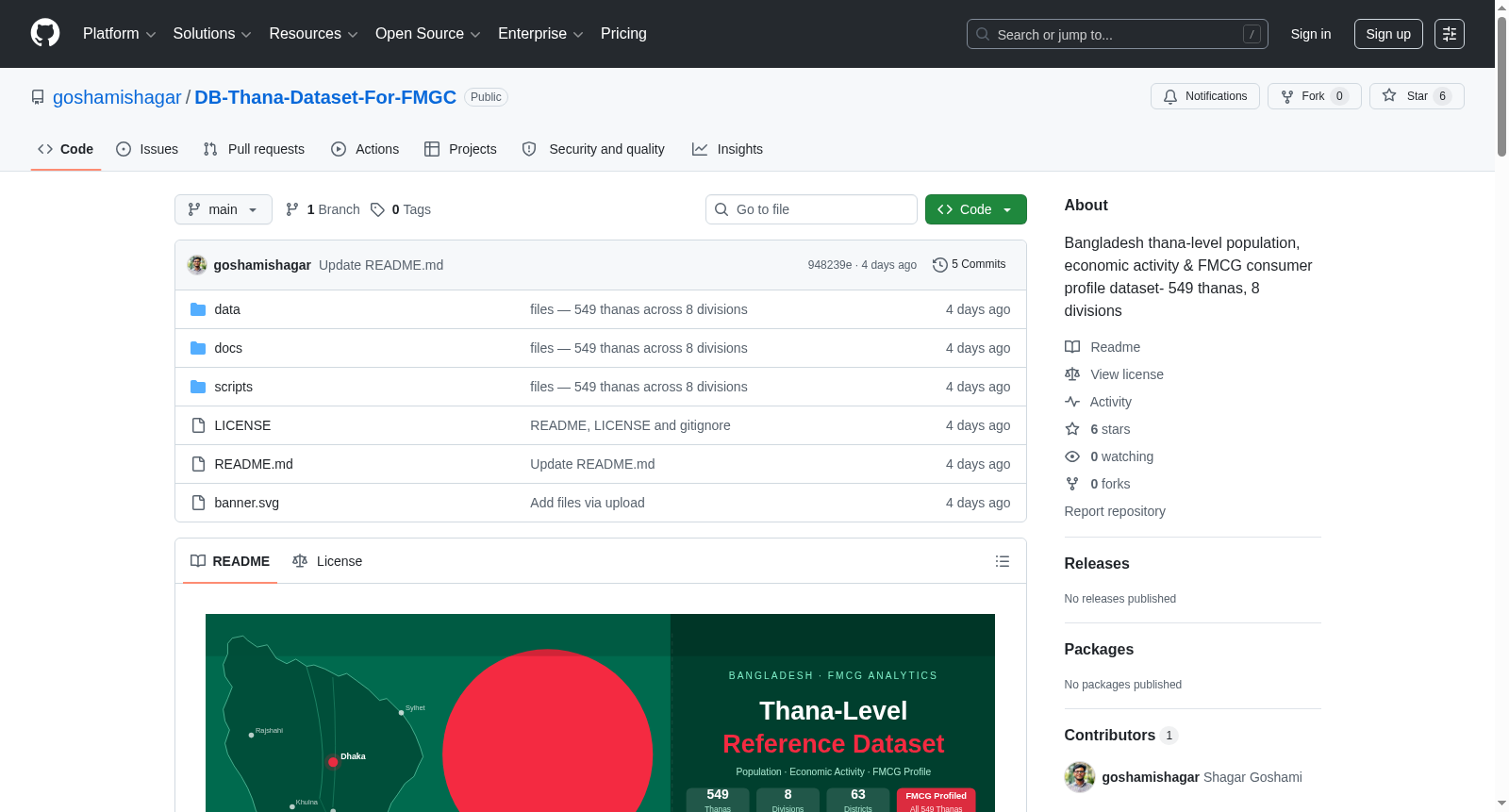
Task: Switch to the Actions tab
Action: [x=365, y=149]
